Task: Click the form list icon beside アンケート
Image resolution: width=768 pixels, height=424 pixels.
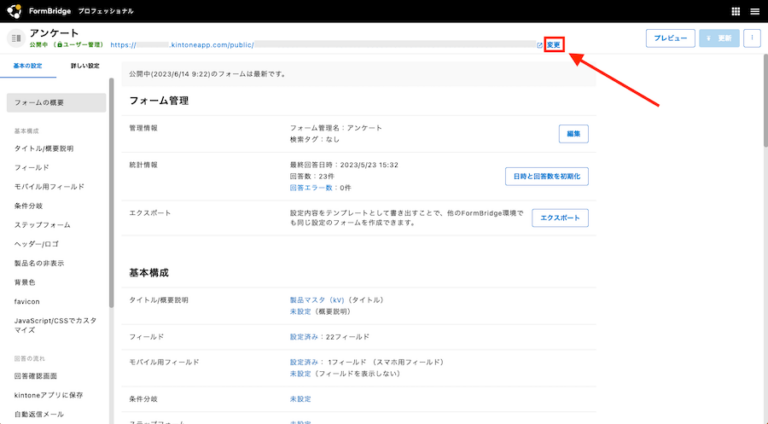Action: pyautogui.click(x=15, y=38)
